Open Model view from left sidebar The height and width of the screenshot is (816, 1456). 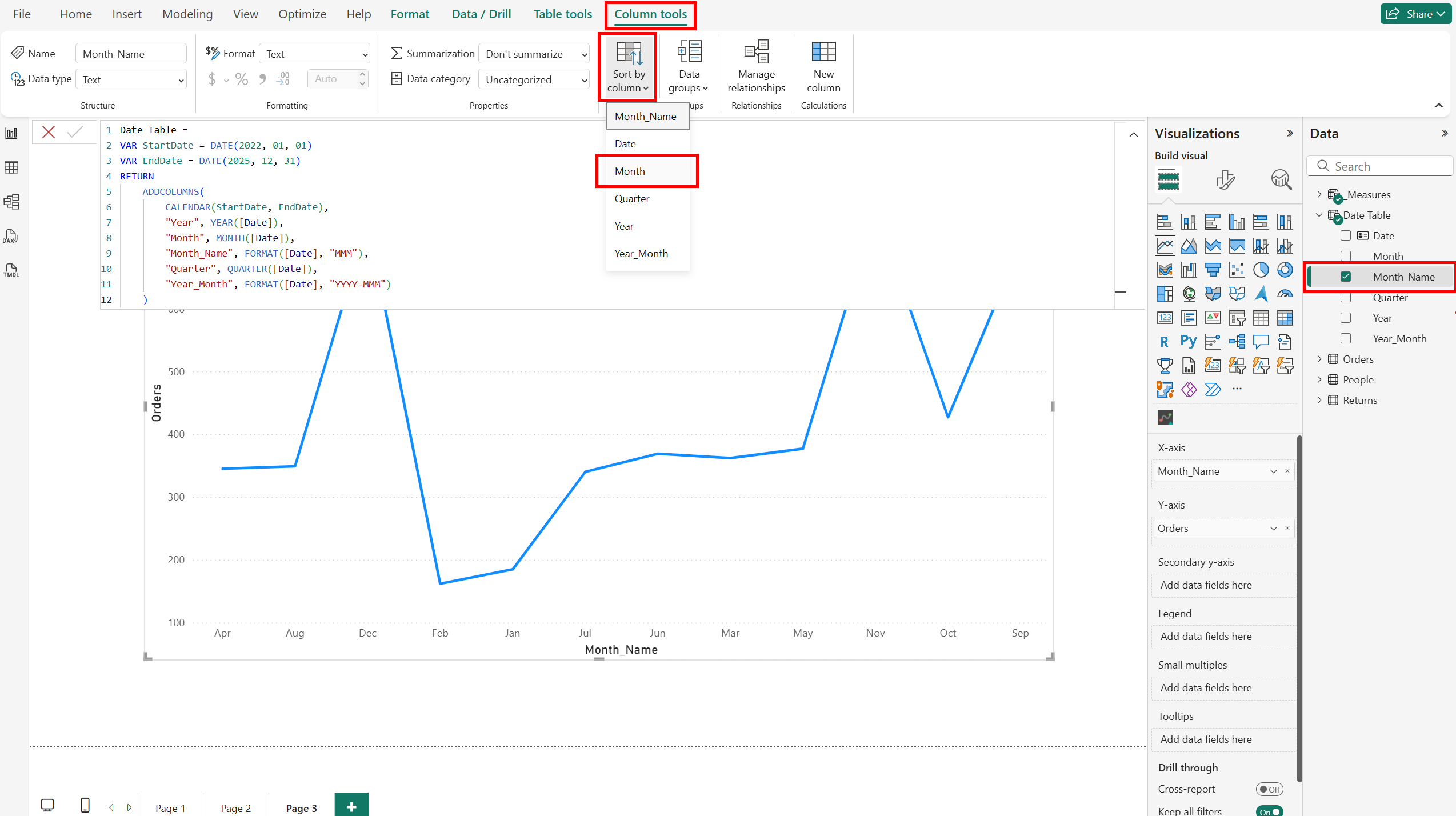point(11,202)
